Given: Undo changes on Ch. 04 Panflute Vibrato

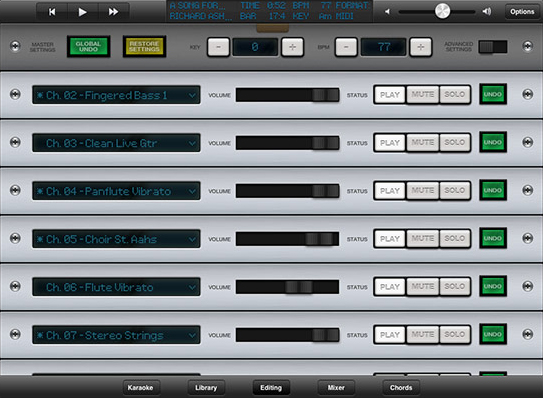Looking at the screenshot, I should coord(493,190).
